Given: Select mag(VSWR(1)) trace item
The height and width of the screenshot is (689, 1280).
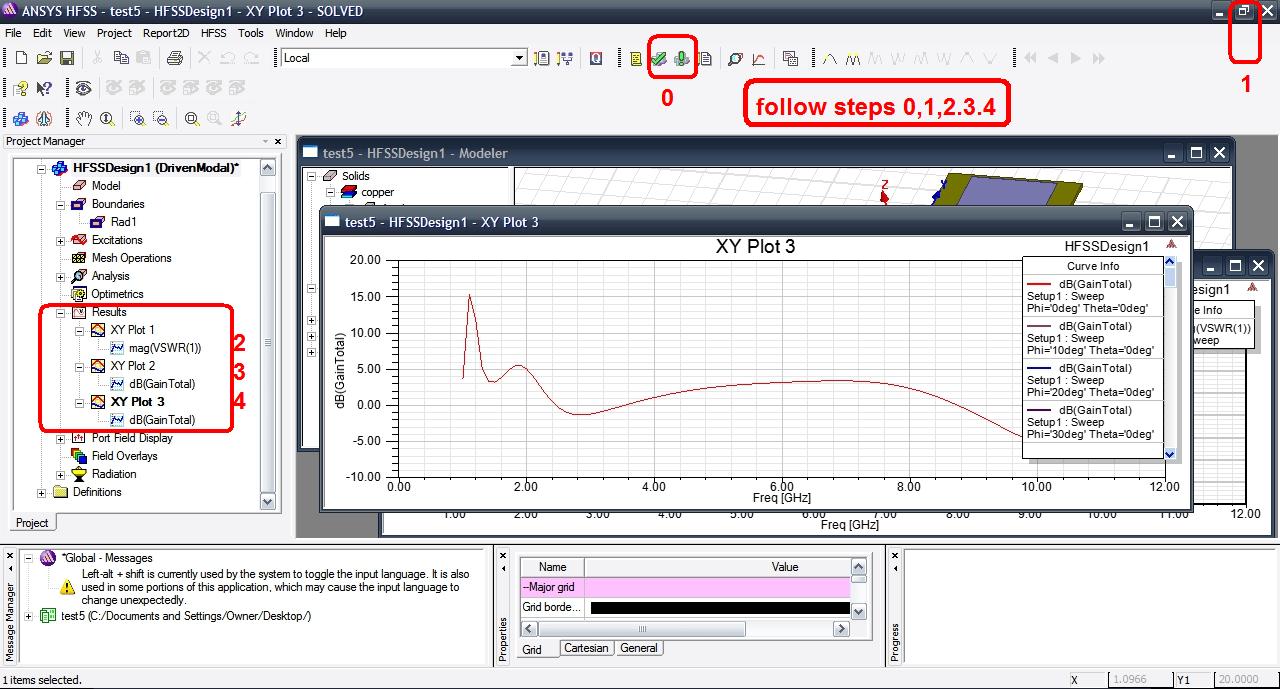Looking at the screenshot, I should coord(165,348).
